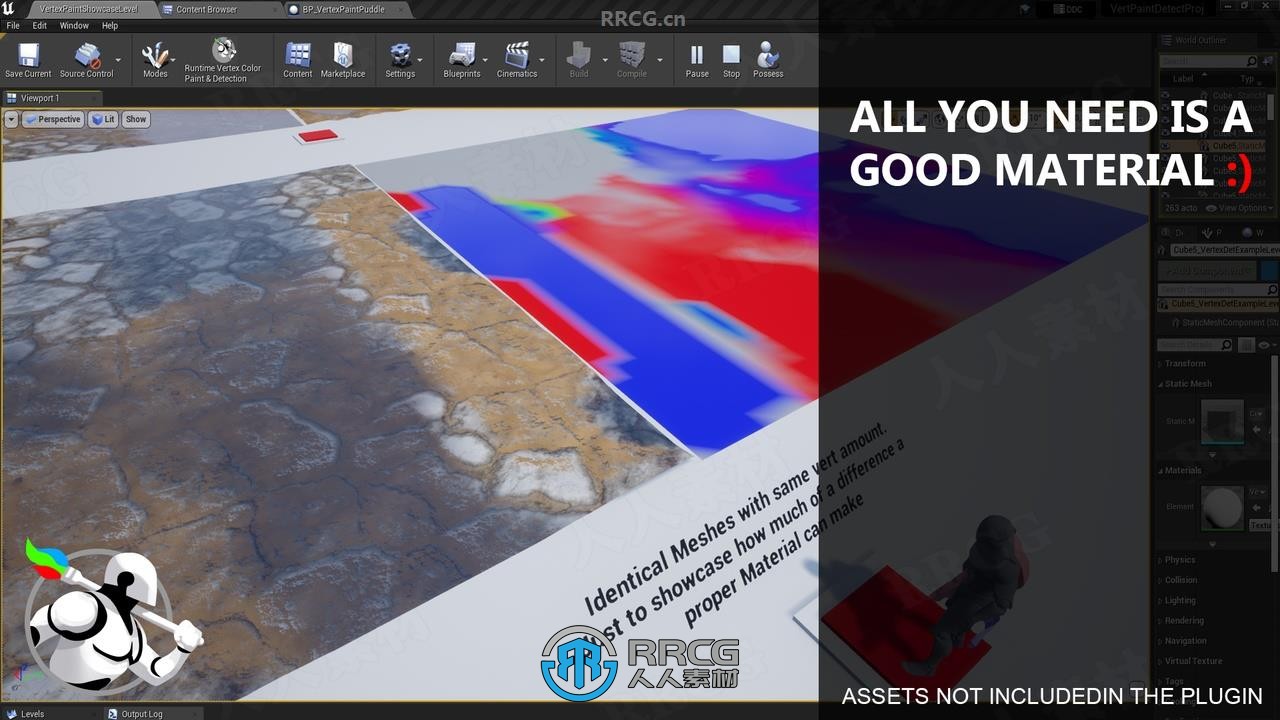Click the Search Details magnifier icon
The image size is (1280, 720).
(1229, 345)
